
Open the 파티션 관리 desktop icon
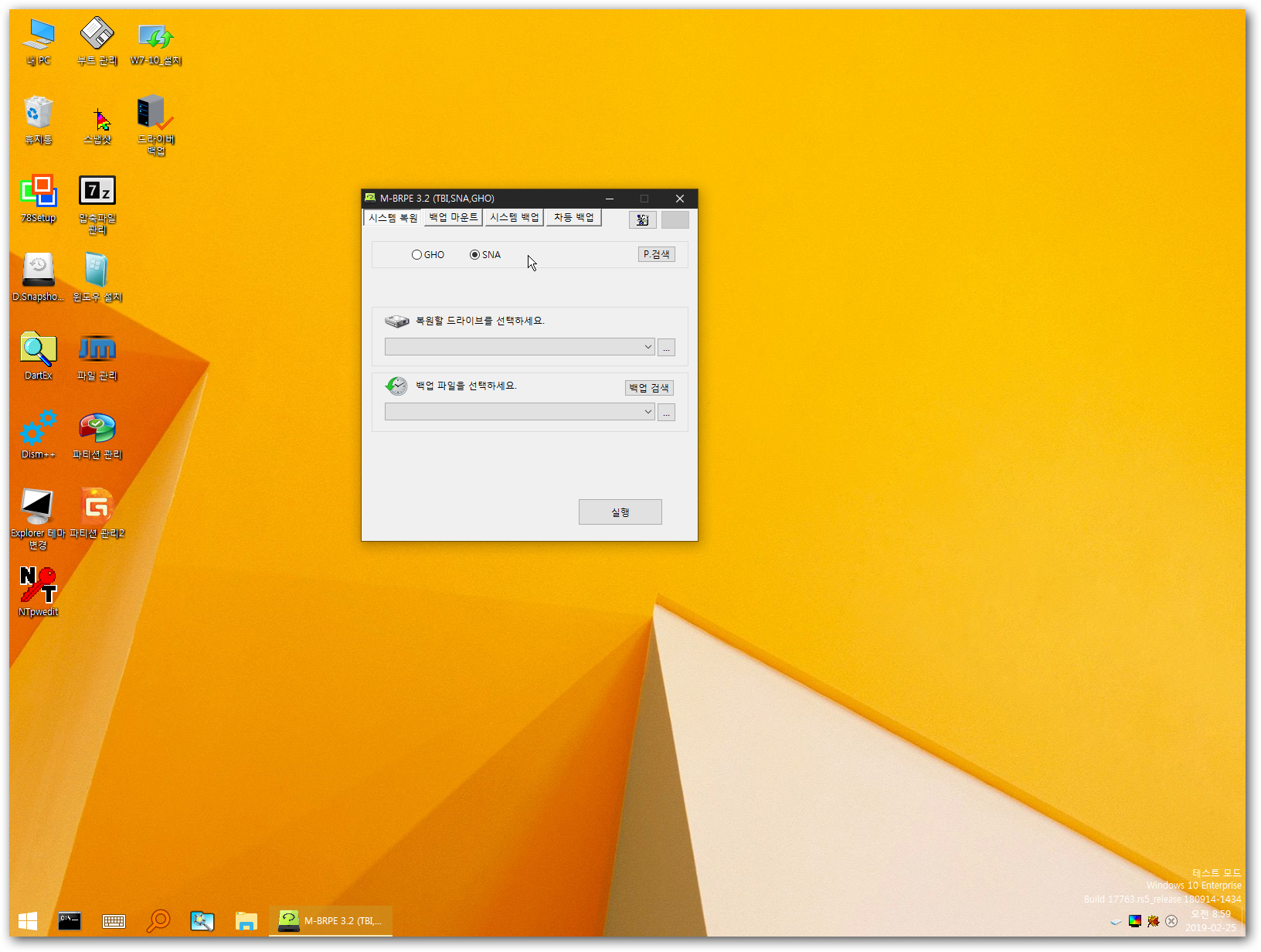[97, 436]
